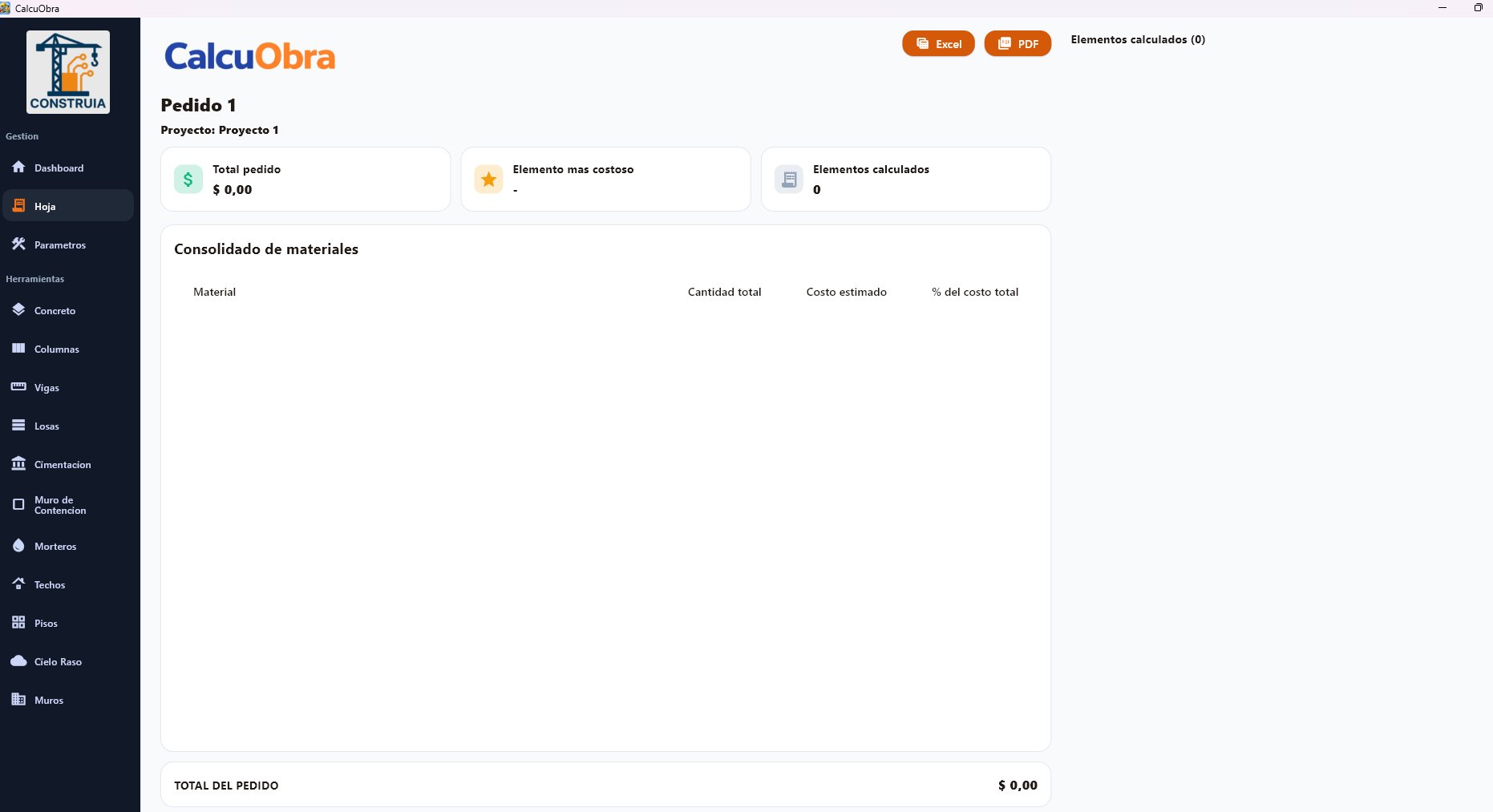This screenshot has width=1493, height=812.
Task: Select the Cimentacion building icon
Action: (18, 463)
